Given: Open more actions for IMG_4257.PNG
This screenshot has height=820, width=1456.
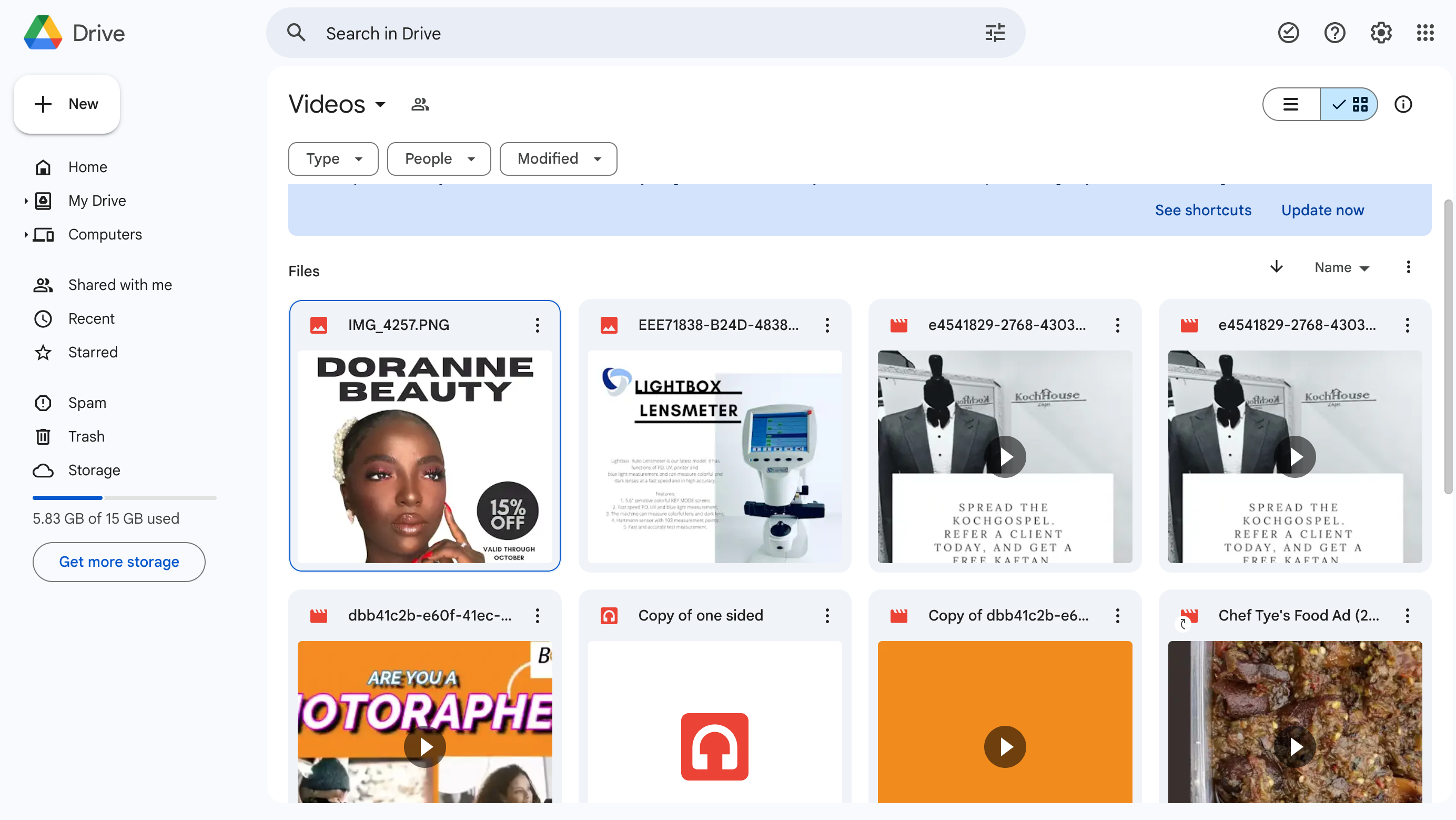Looking at the screenshot, I should [x=537, y=325].
